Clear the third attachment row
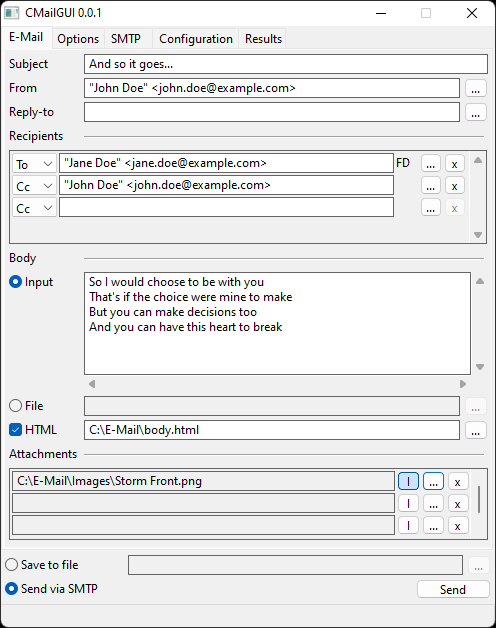Screen dimensions: 496x628 (458, 525)
